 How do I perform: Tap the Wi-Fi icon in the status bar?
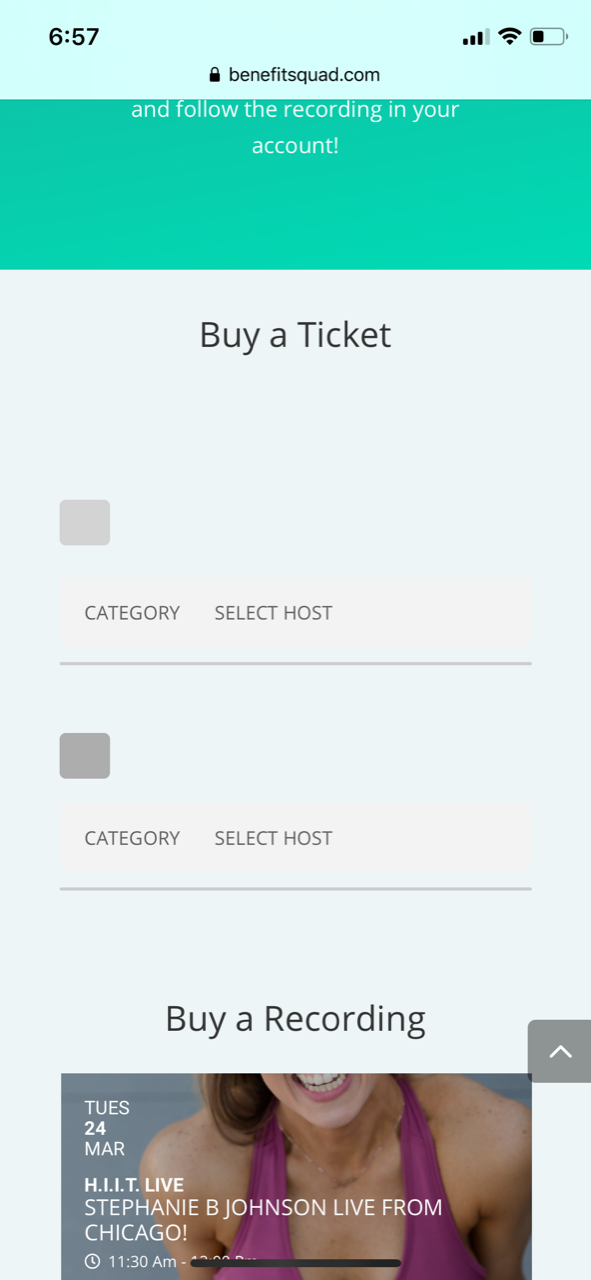pyautogui.click(x=508, y=37)
